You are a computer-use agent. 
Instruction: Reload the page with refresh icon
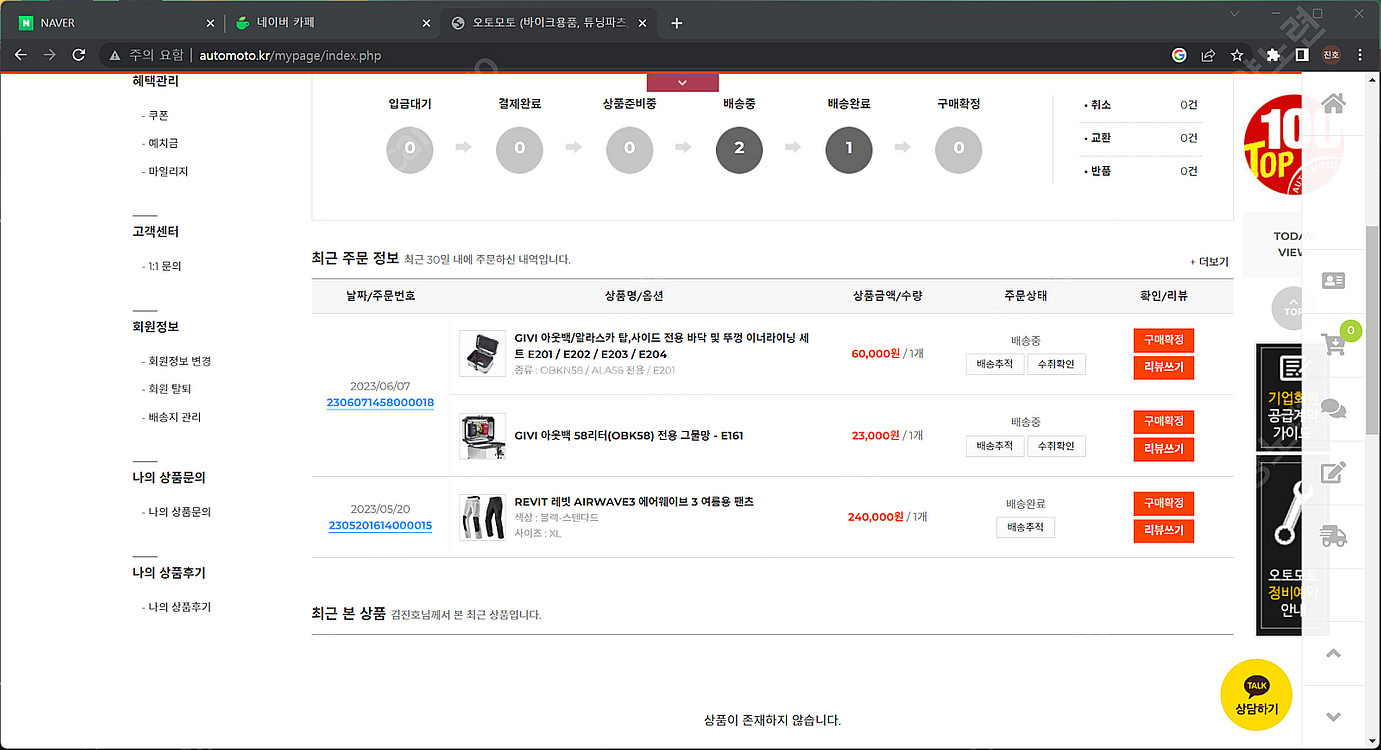pos(79,55)
